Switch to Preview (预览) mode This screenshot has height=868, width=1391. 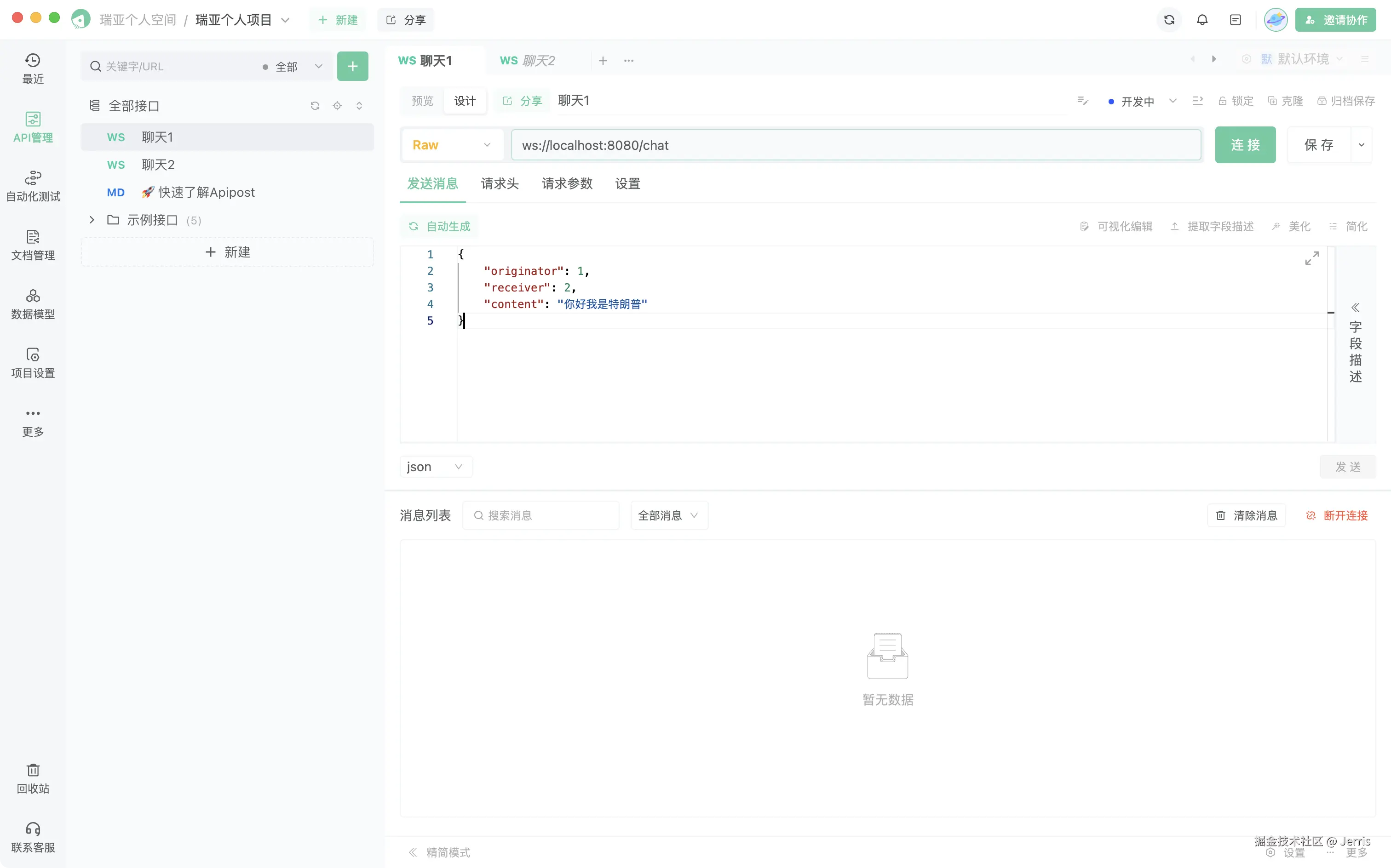pyautogui.click(x=422, y=101)
